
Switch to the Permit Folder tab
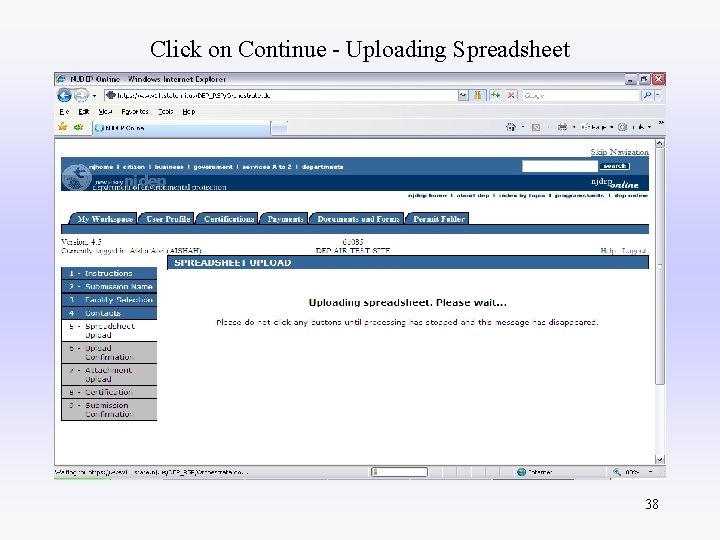click(x=439, y=219)
